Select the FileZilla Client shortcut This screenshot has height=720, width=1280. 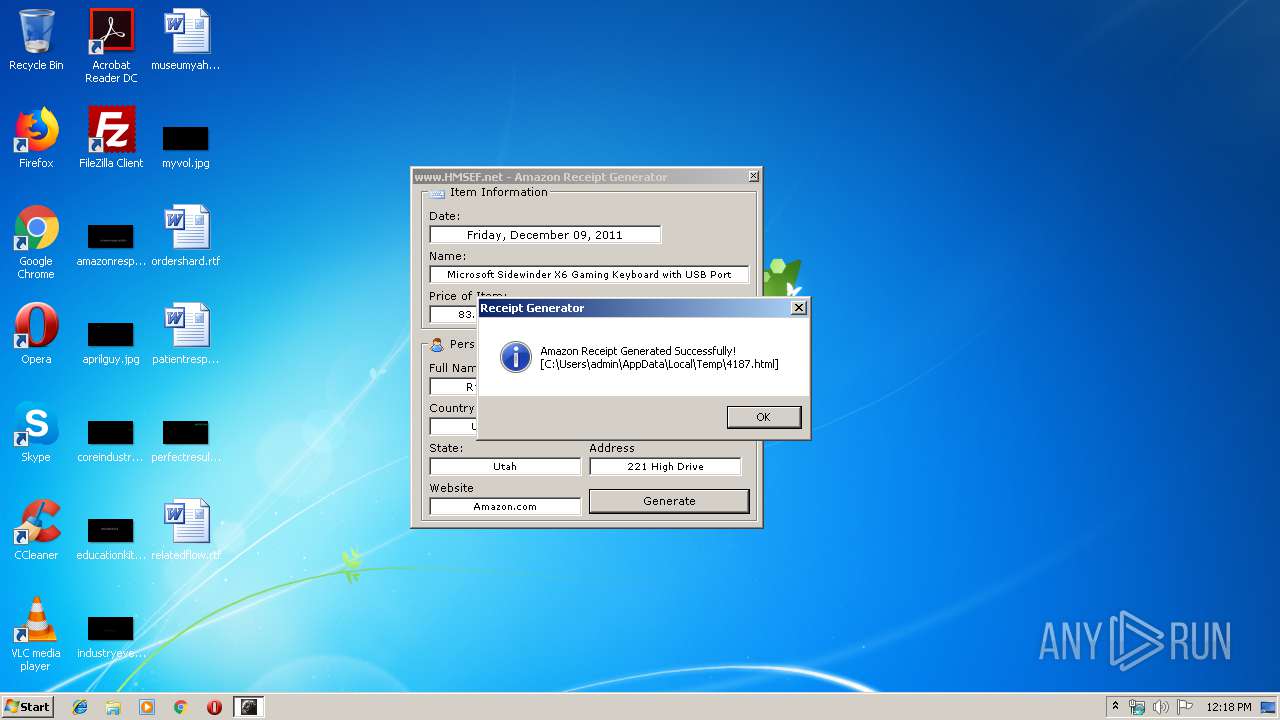point(111,138)
